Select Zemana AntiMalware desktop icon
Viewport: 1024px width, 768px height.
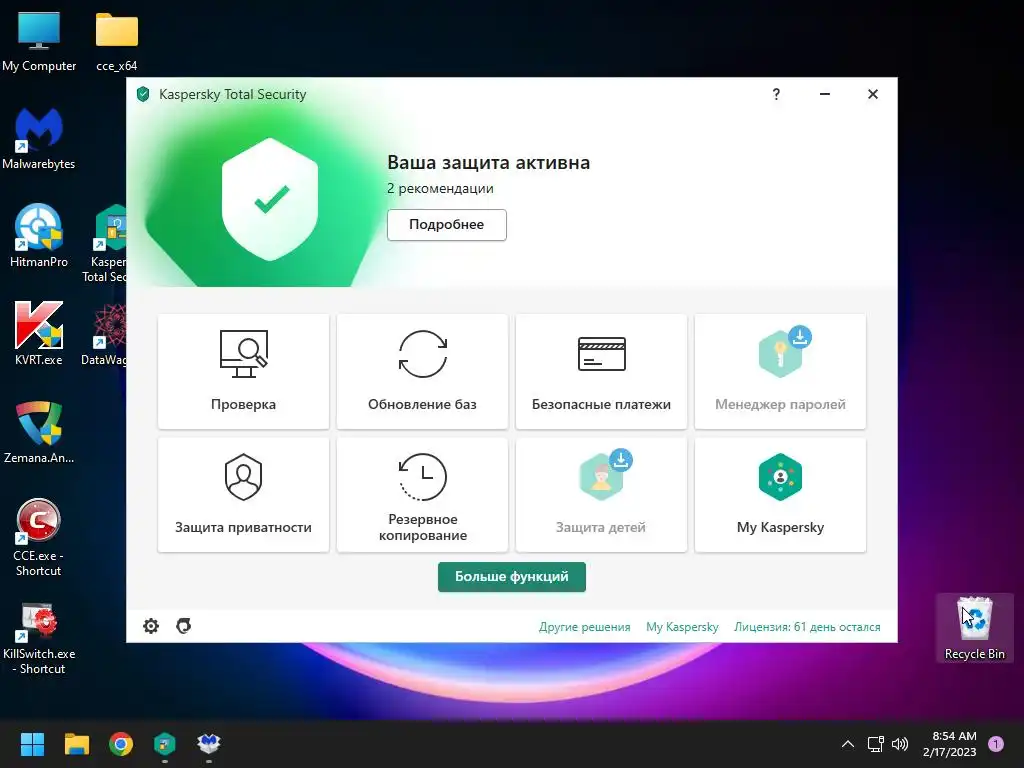[39, 432]
